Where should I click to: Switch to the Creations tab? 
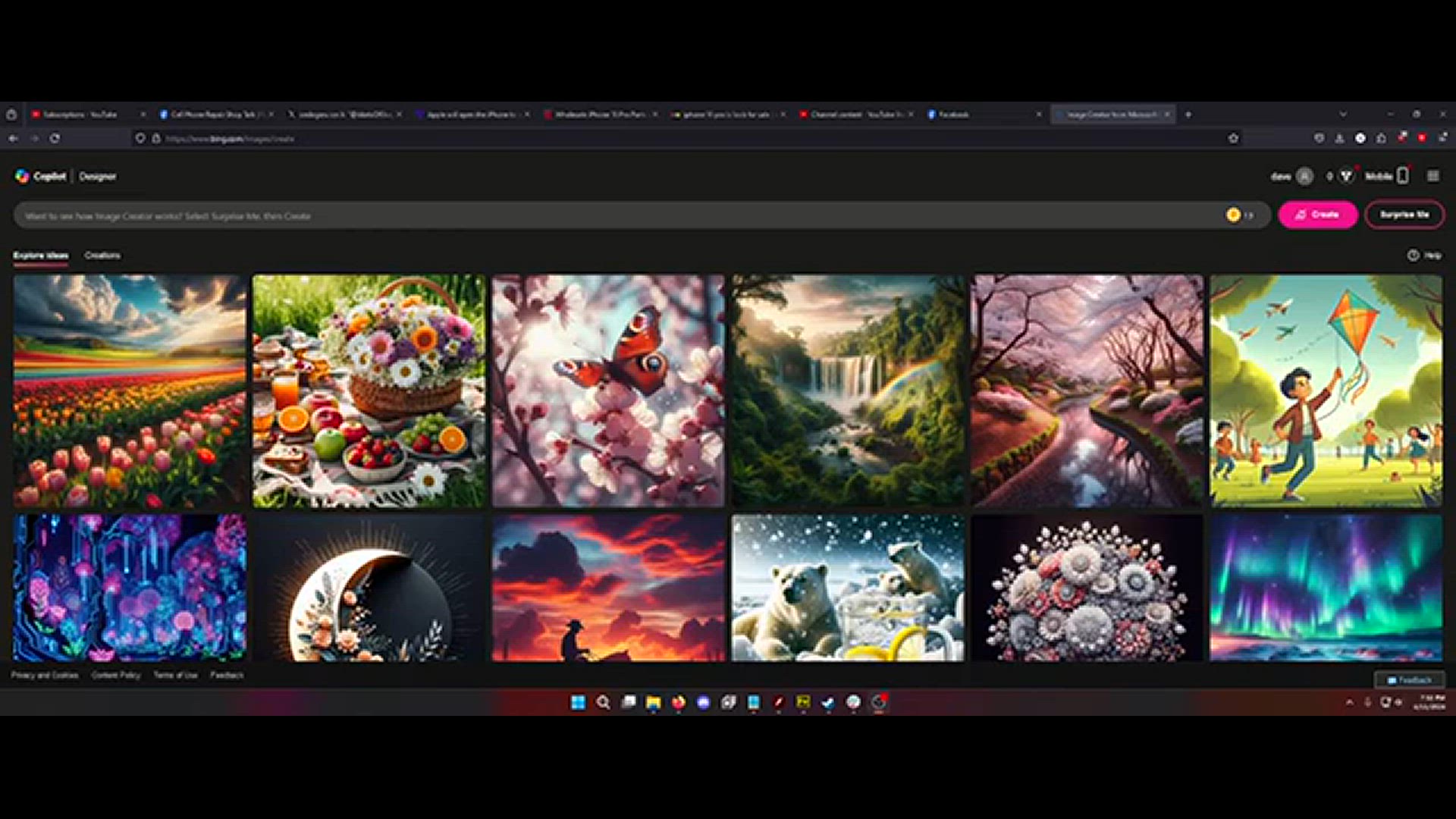click(102, 256)
